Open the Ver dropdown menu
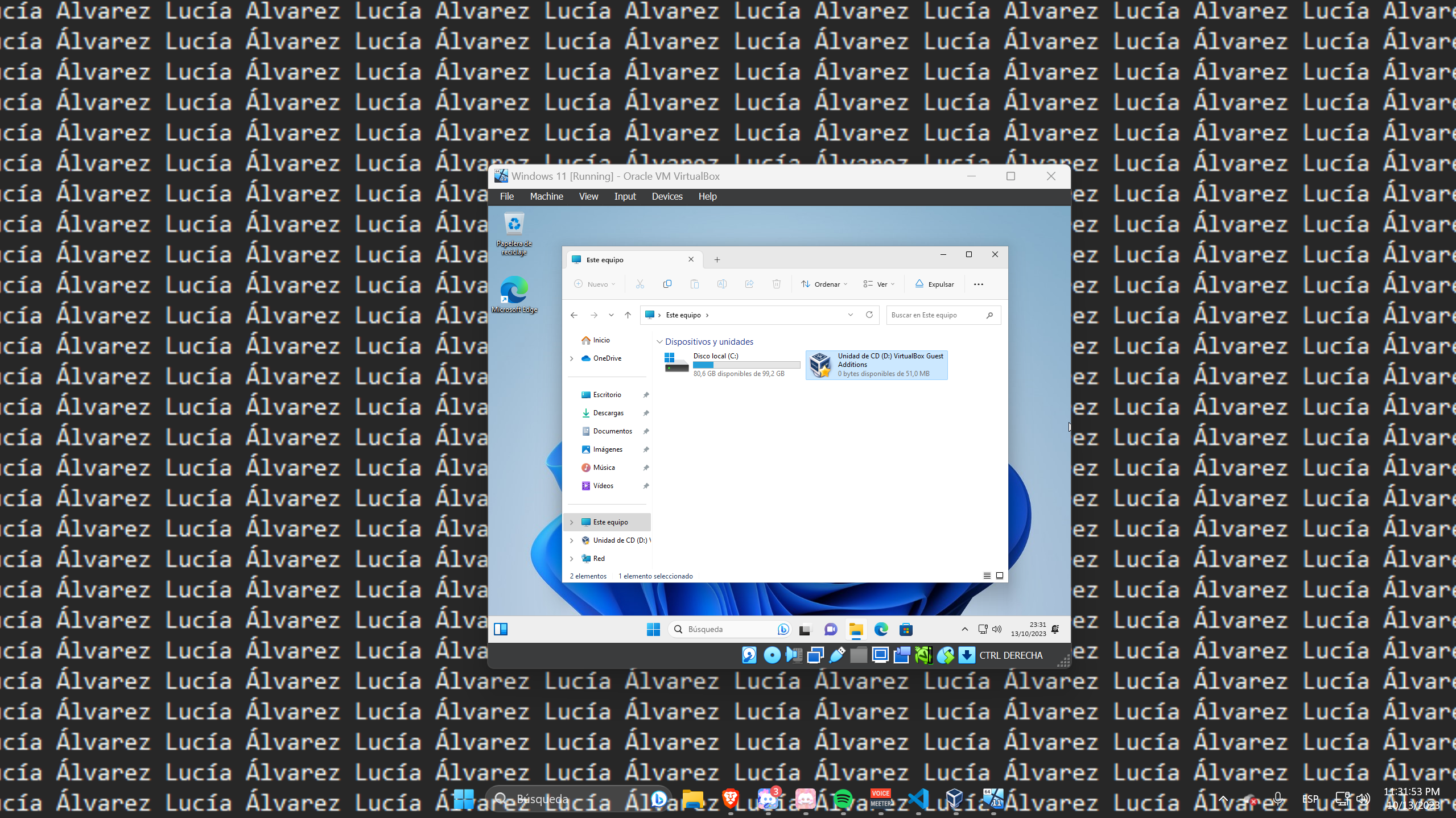This screenshot has height=818, width=1456. click(x=878, y=284)
